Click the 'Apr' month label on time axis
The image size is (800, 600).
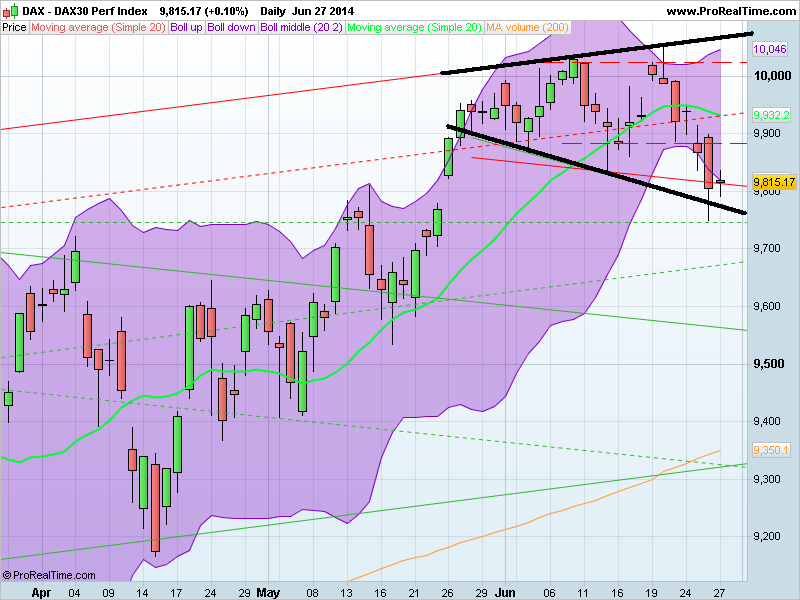41,593
